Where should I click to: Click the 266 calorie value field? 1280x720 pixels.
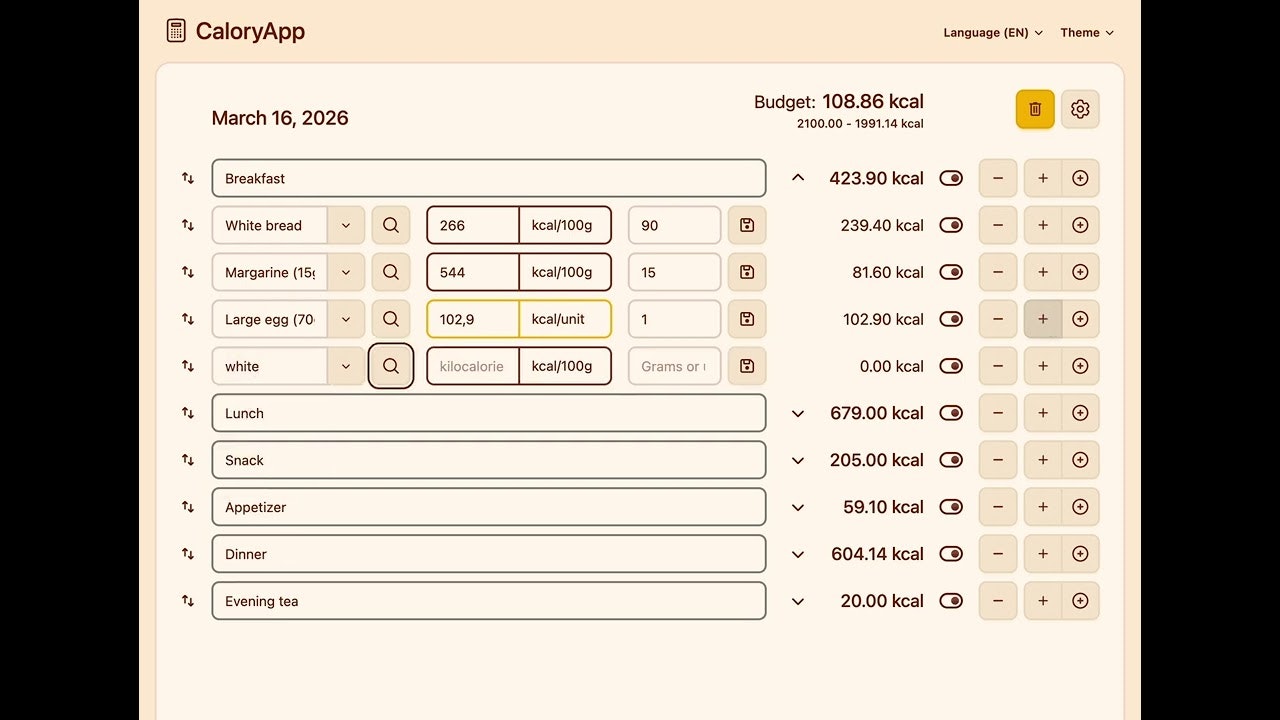pos(473,225)
